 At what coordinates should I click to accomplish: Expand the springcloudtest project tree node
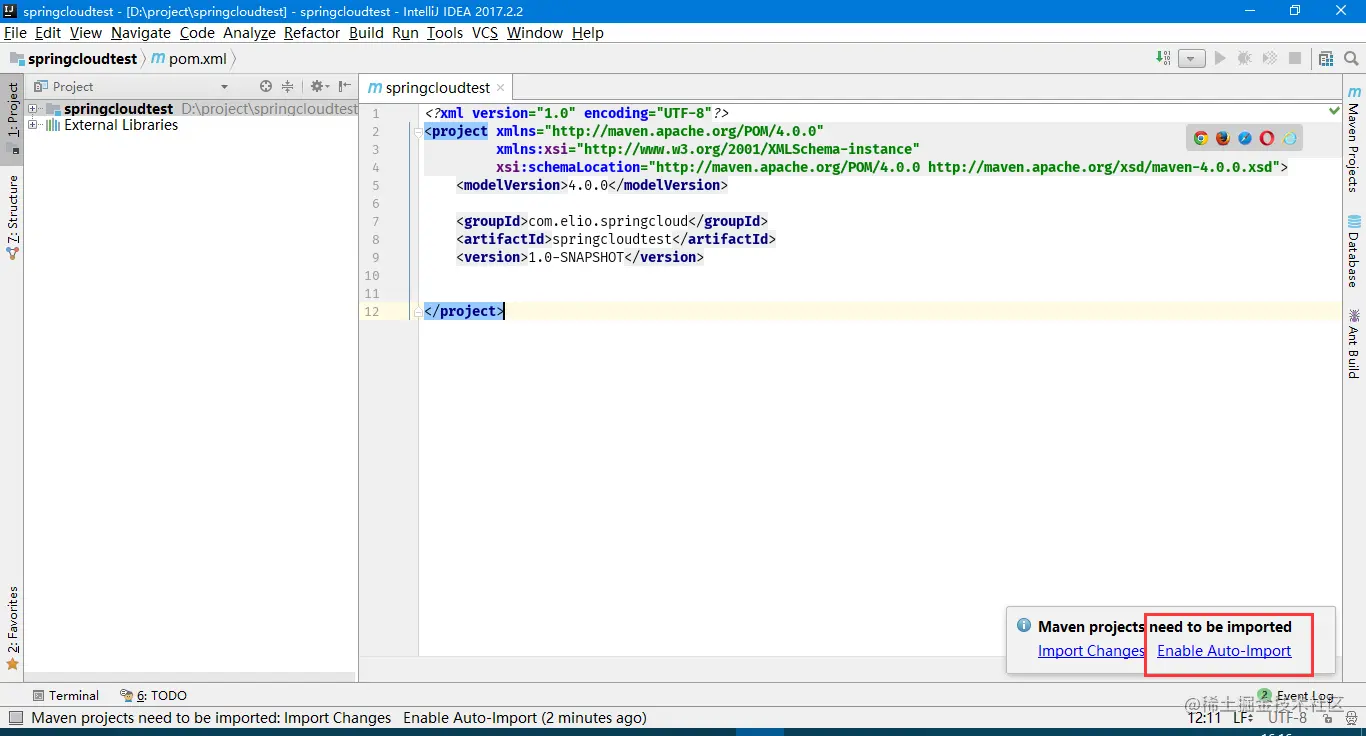(x=33, y=109)
